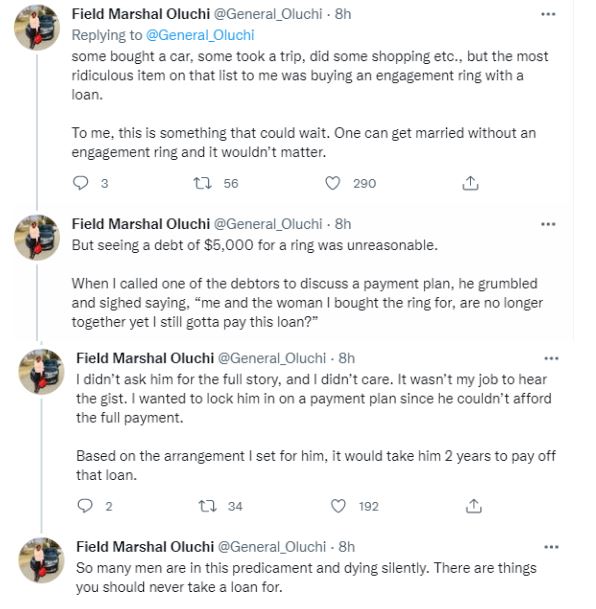The image size is (596, 609).
Task: Like the tweet with 290 likes
Action: point(332,183)
